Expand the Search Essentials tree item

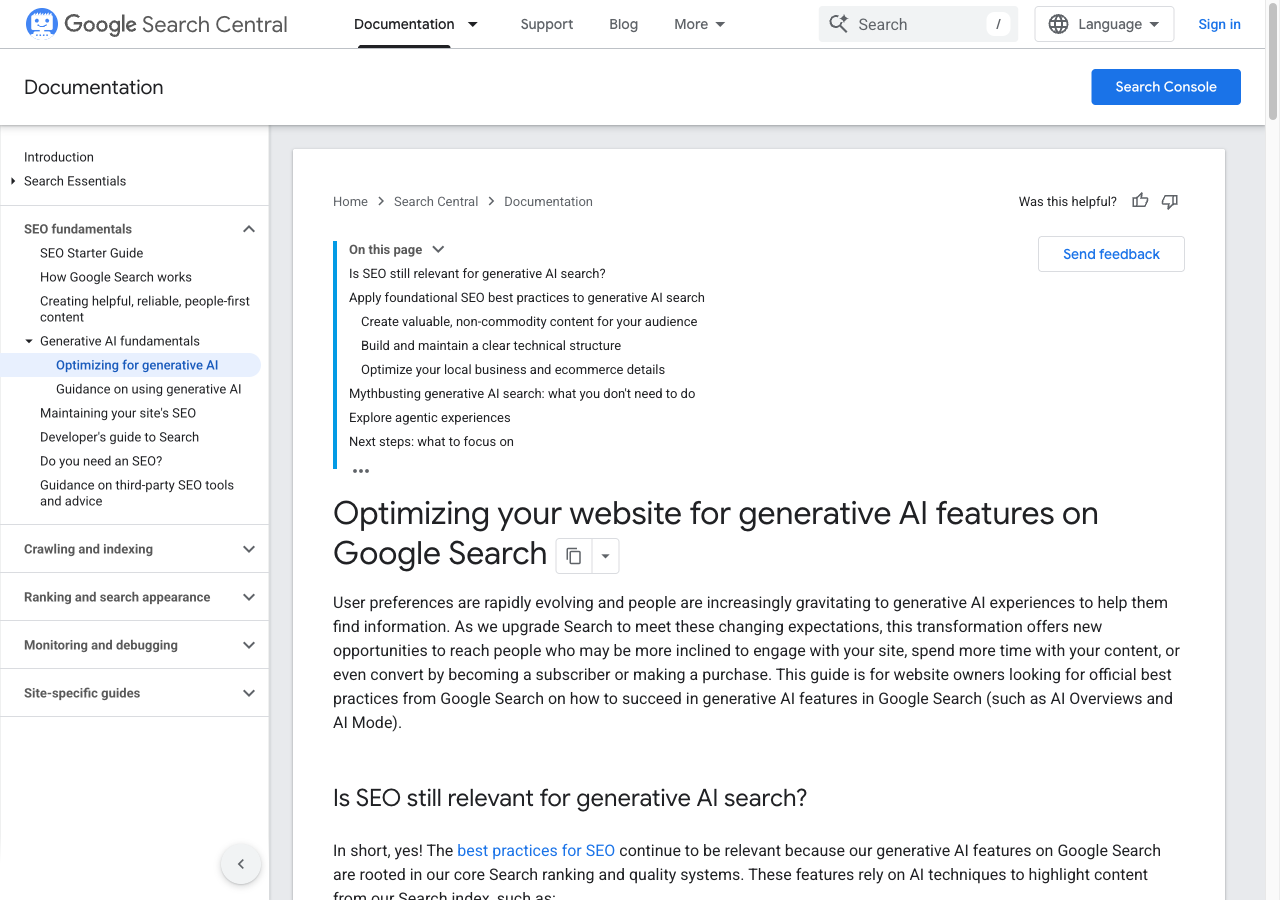point(13,181)
